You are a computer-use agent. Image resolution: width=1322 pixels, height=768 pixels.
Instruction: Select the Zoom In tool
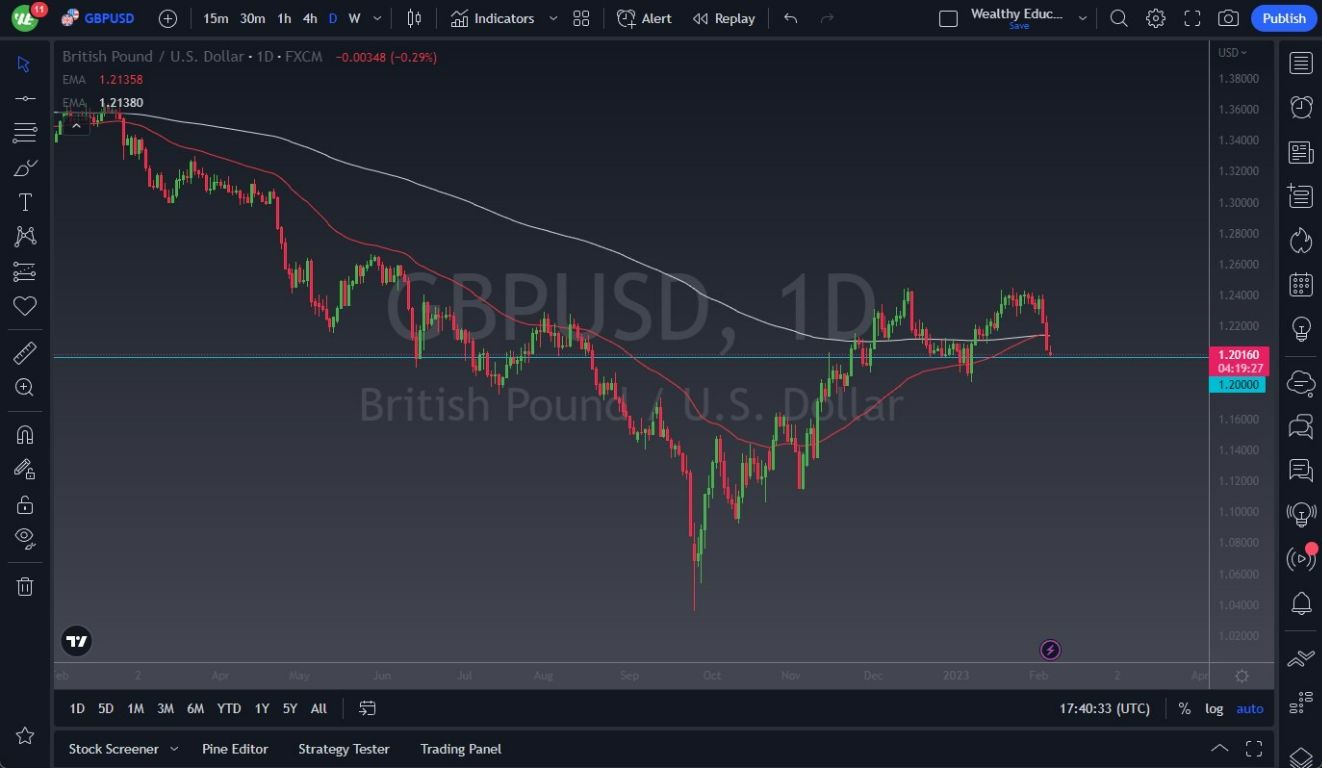click(x=25, y=387)
